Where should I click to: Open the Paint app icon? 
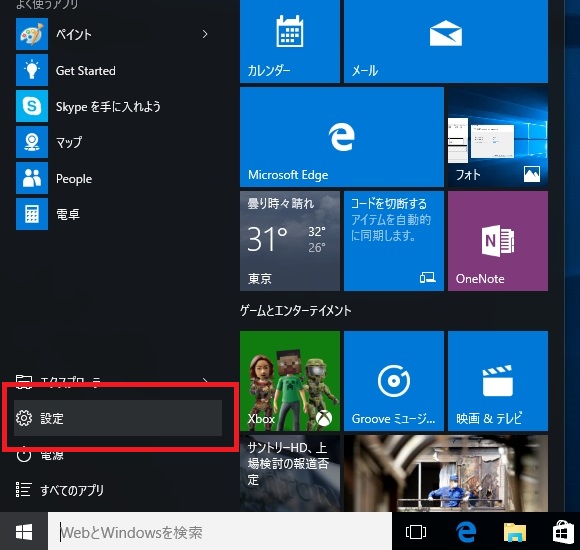click(x=32, y=34)
